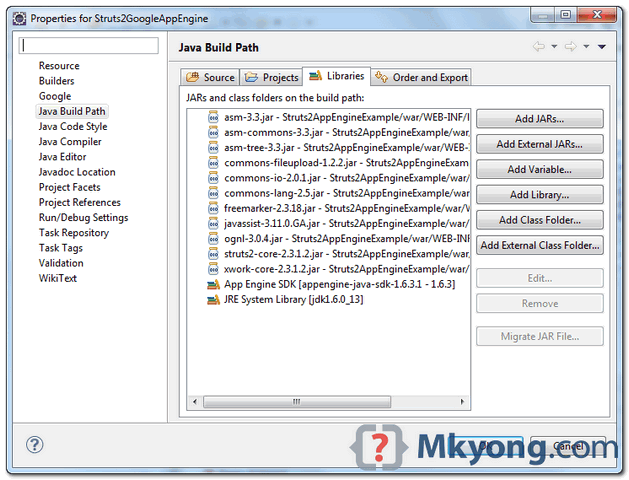The height and width of the screenshot is (480, 629).
Task: Select Java Editor in the tree
Action: (x=63, y=157)
